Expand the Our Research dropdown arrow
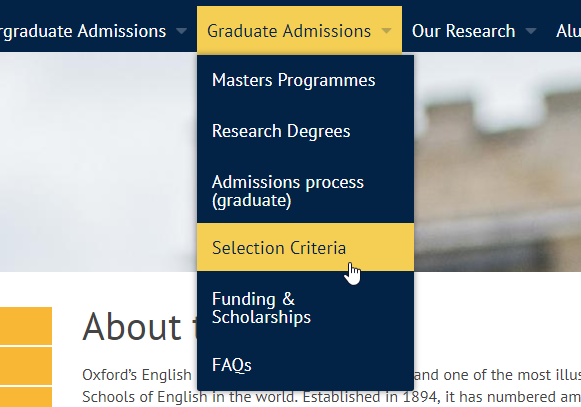This screenshot has height=407, width=581. [531, 31]
